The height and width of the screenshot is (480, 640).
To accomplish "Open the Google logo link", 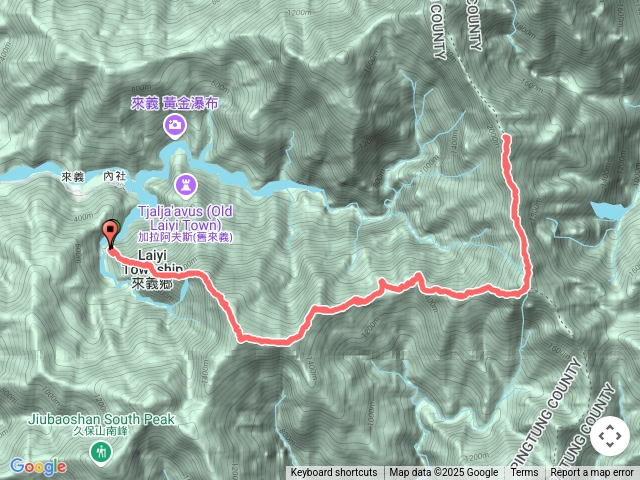I will click(38, 466).
